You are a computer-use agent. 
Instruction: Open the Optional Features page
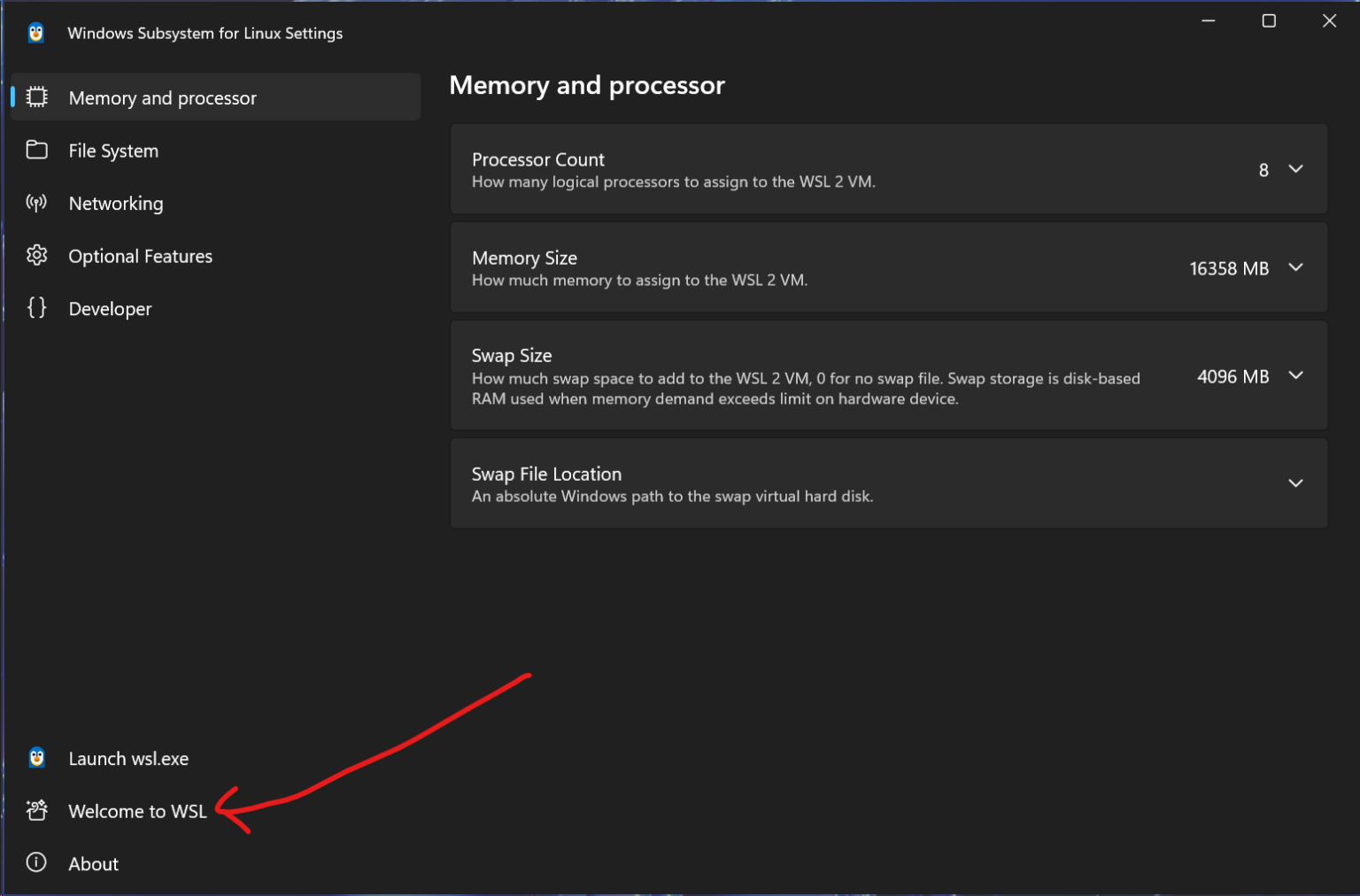pyautogui.click(x=140, y=255)
